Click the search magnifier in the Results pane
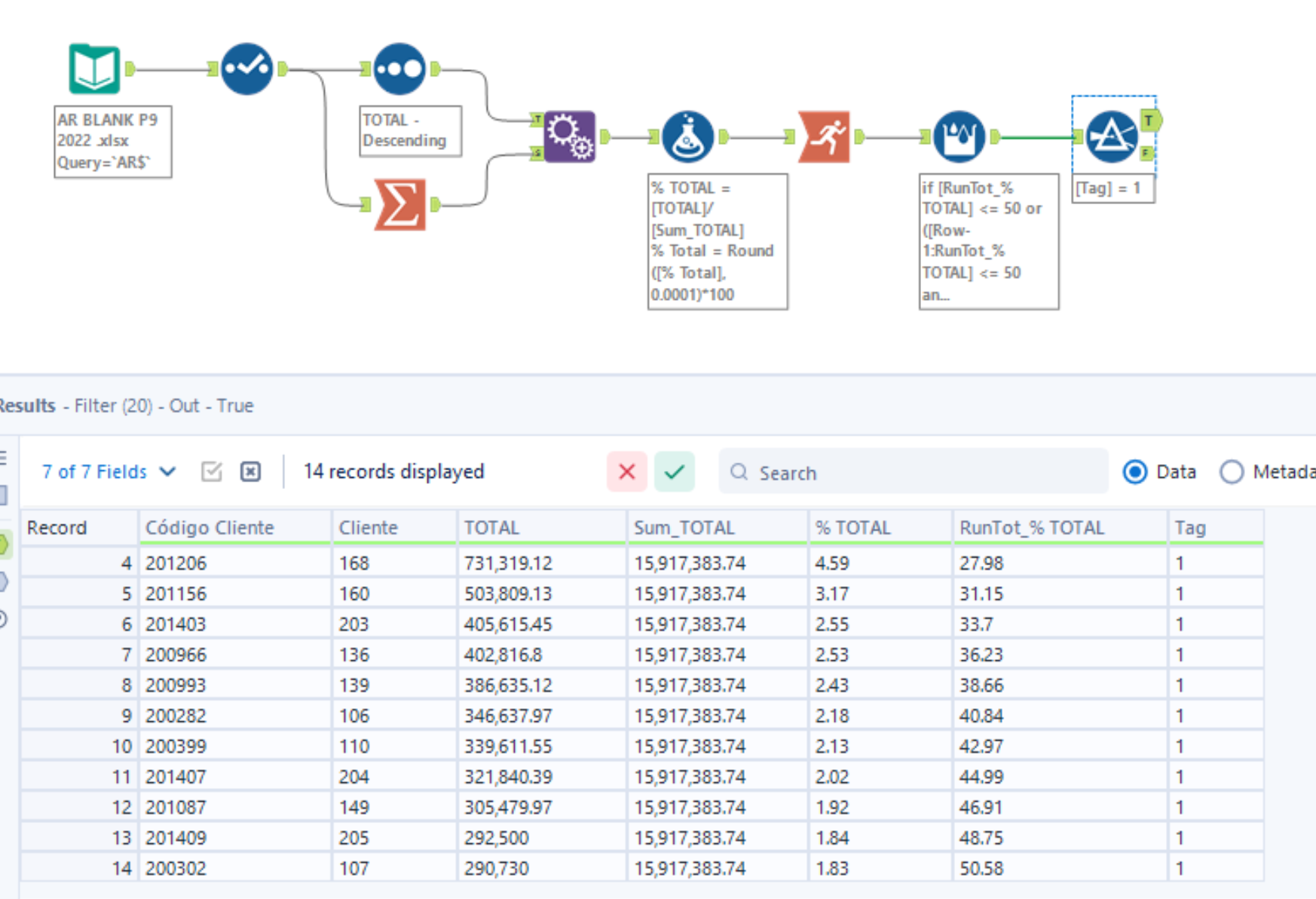Viewport: 1316px width, 899px height. coord(739,472)
